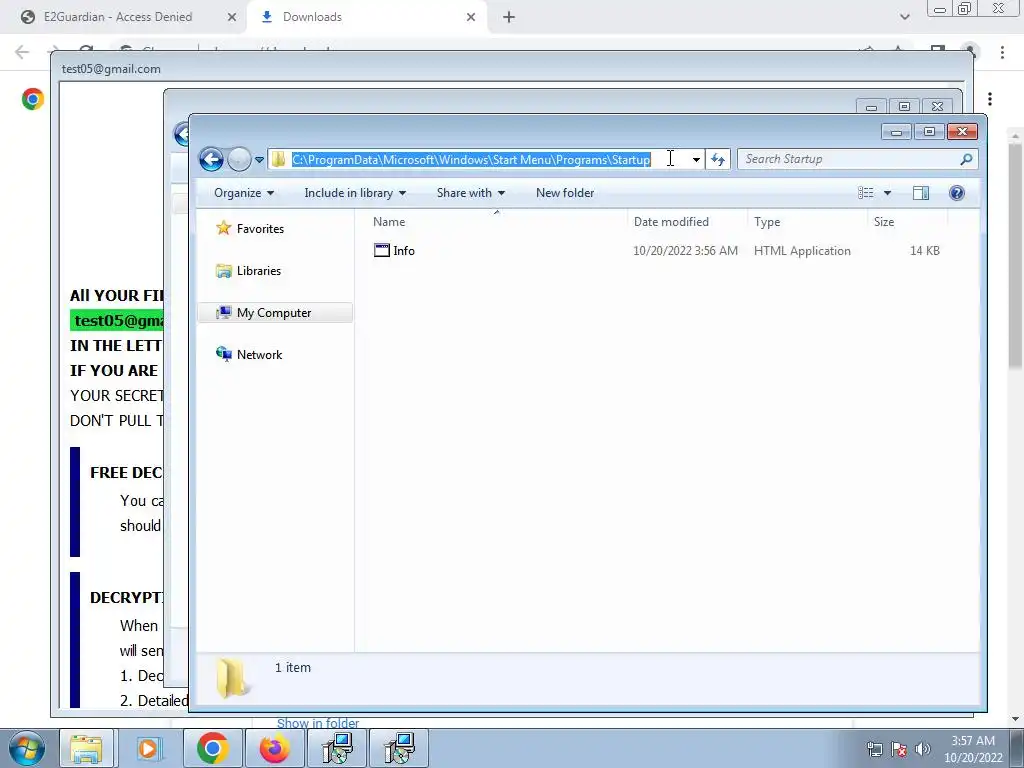
Task: Open the Organize menu
Action: [x=244, y=193]
